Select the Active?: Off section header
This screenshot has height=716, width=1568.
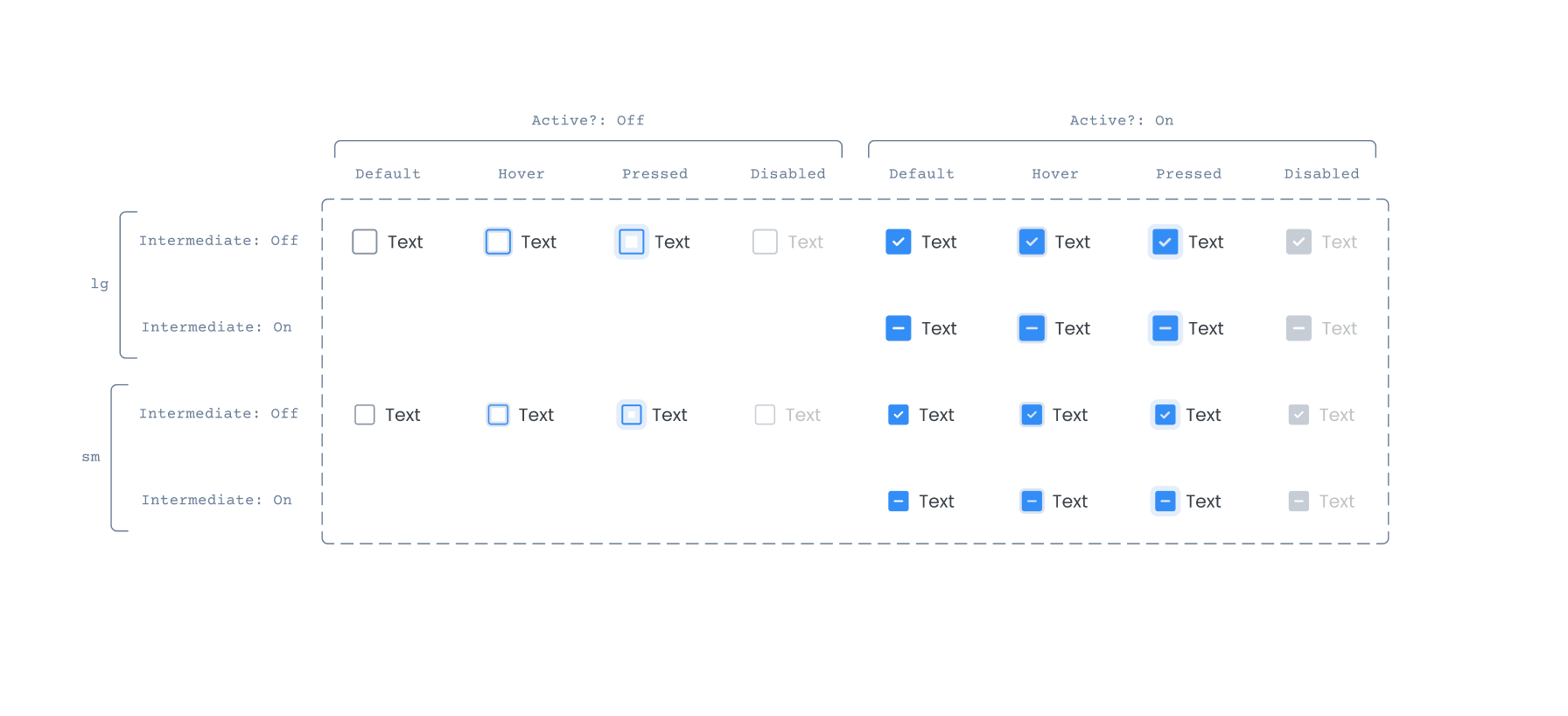coord(588,120)
